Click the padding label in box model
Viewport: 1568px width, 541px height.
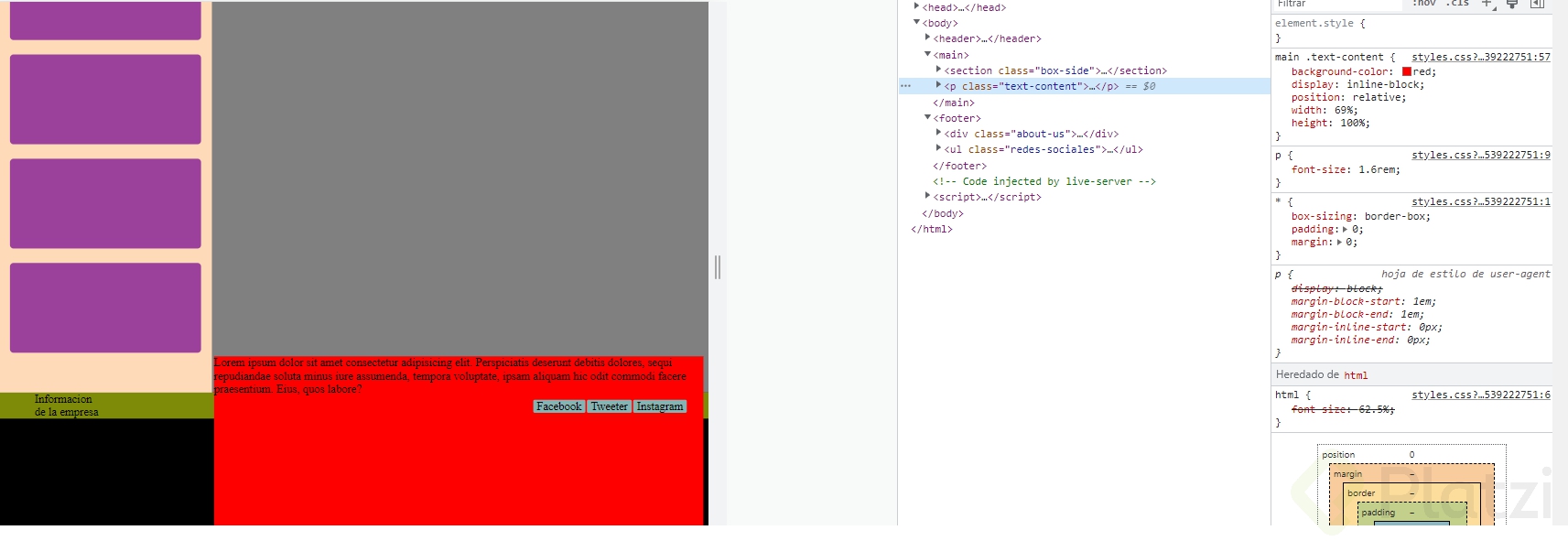pyautogui.click(x=1378, y=513)
